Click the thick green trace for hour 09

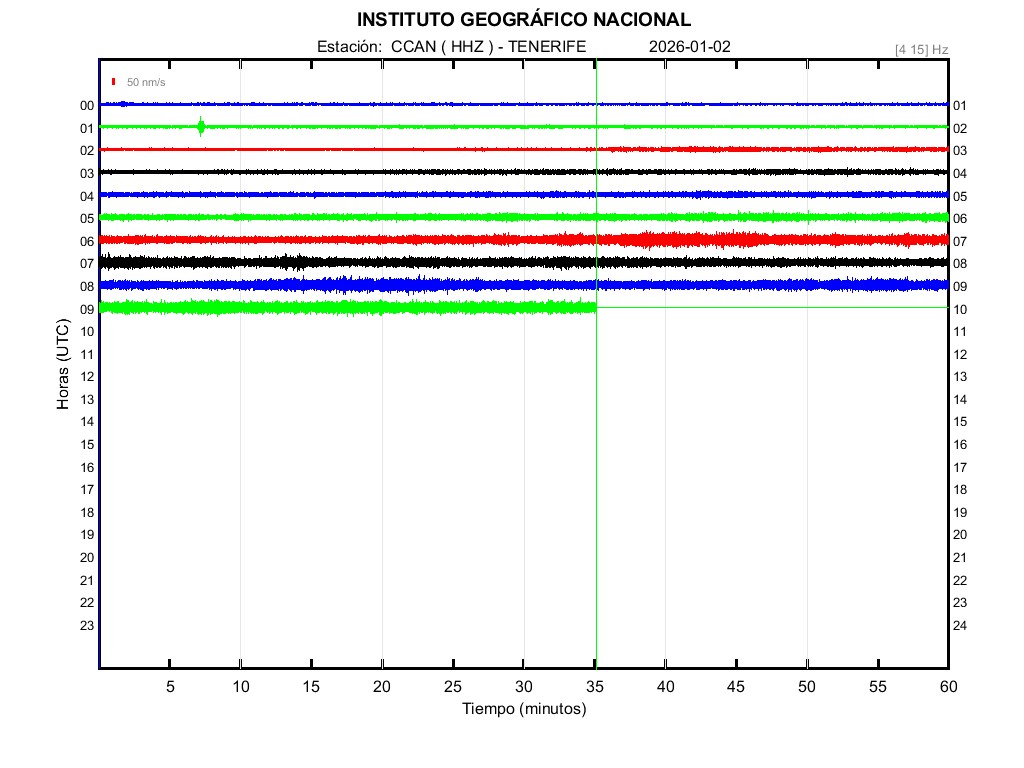click(350, 307)
